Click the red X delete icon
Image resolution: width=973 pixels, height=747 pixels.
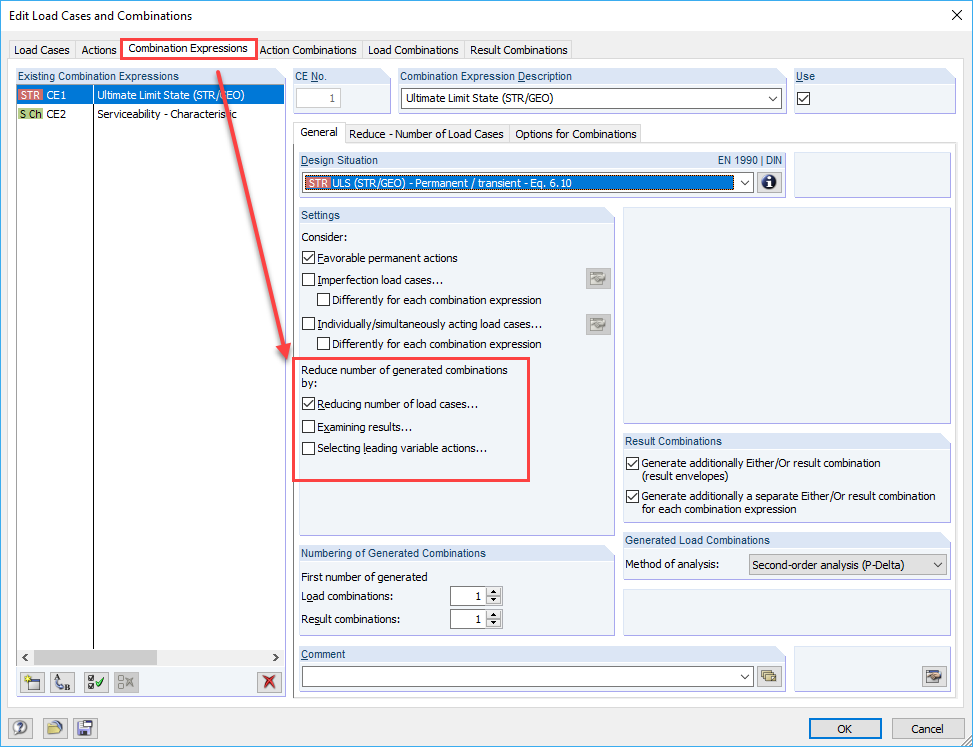269,682
